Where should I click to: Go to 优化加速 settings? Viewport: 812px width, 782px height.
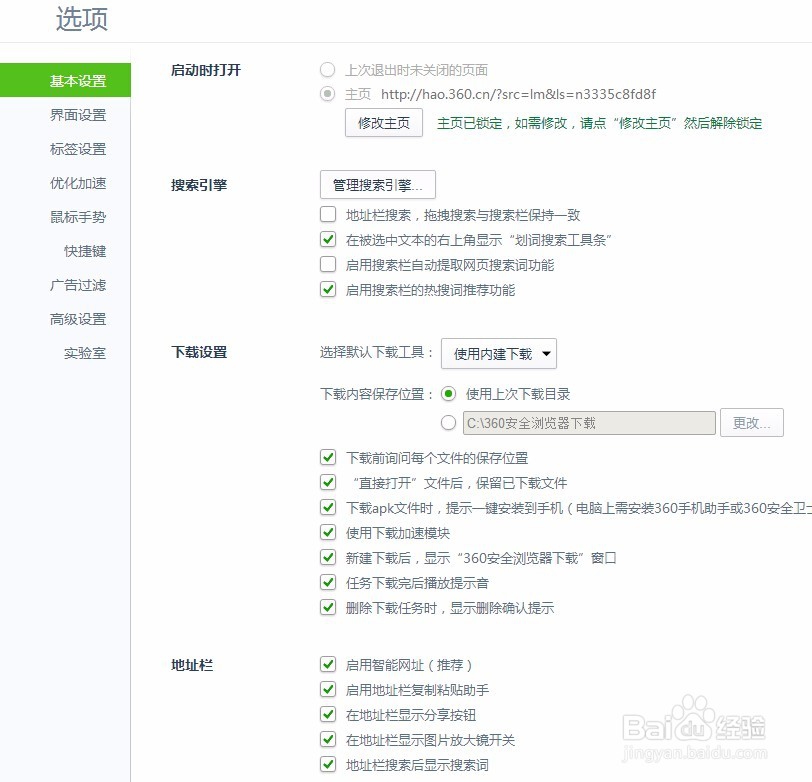point(78,183)
